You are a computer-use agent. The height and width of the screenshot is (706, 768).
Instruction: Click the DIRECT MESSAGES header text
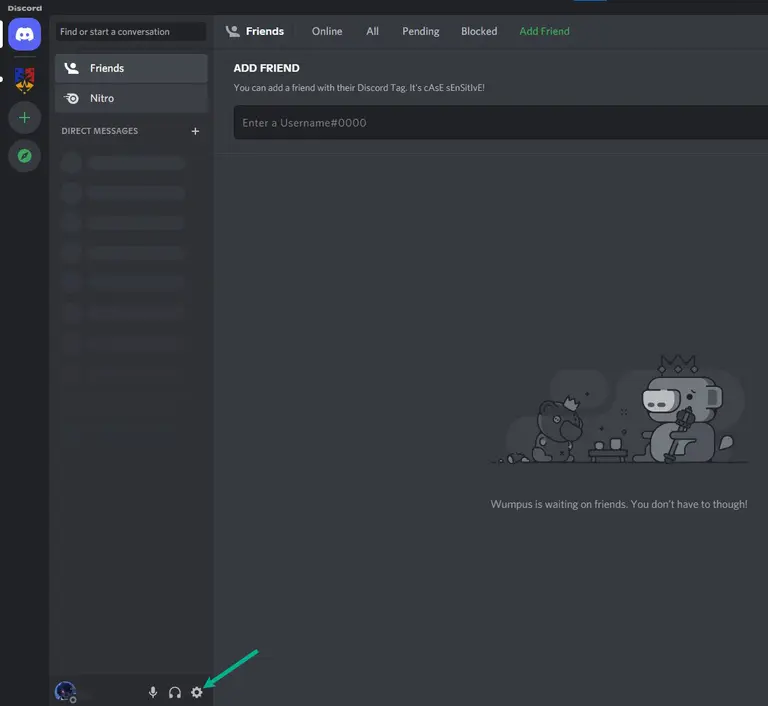pyautogui.click(x=99, y=131)
